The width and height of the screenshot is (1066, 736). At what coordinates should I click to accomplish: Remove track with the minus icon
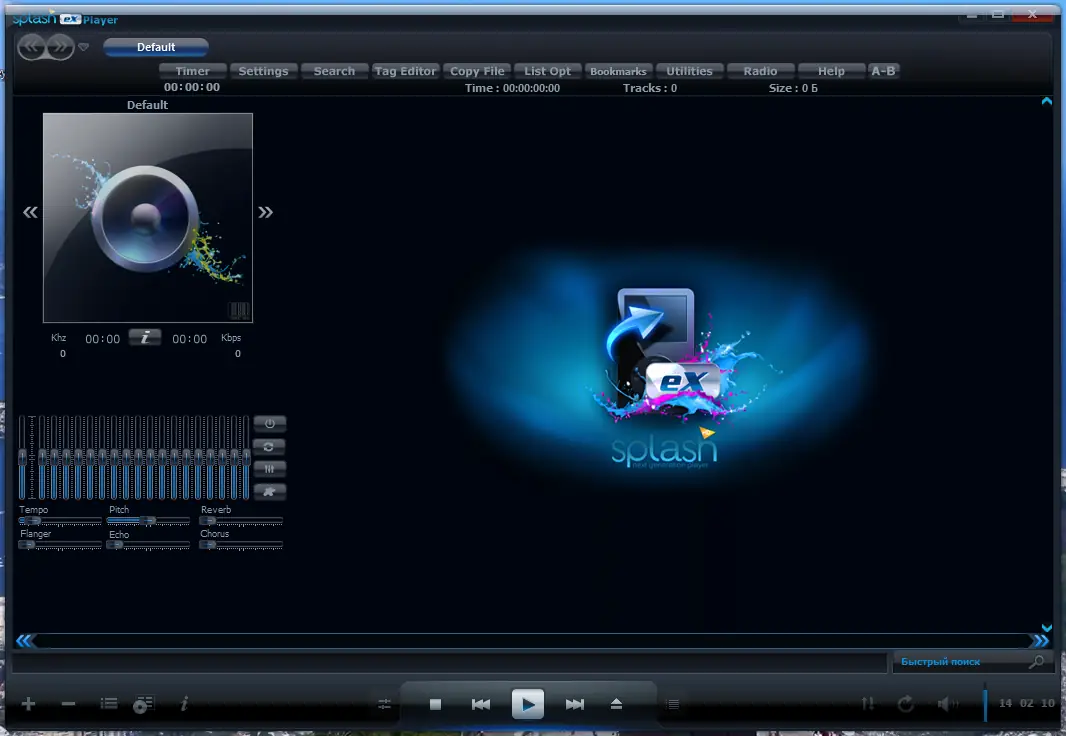pyautogui.click(x=68, y=704)
